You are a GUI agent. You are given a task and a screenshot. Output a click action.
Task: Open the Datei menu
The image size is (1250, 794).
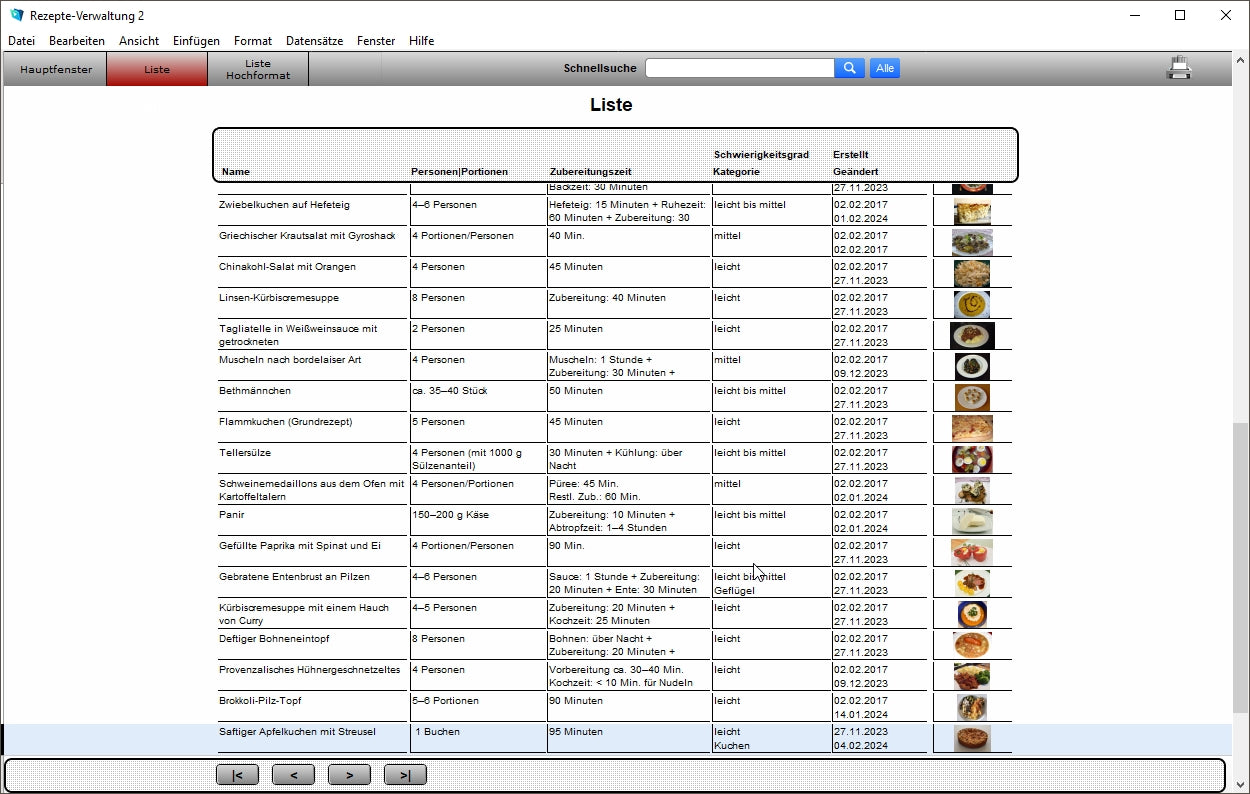(x=21, y=41)
